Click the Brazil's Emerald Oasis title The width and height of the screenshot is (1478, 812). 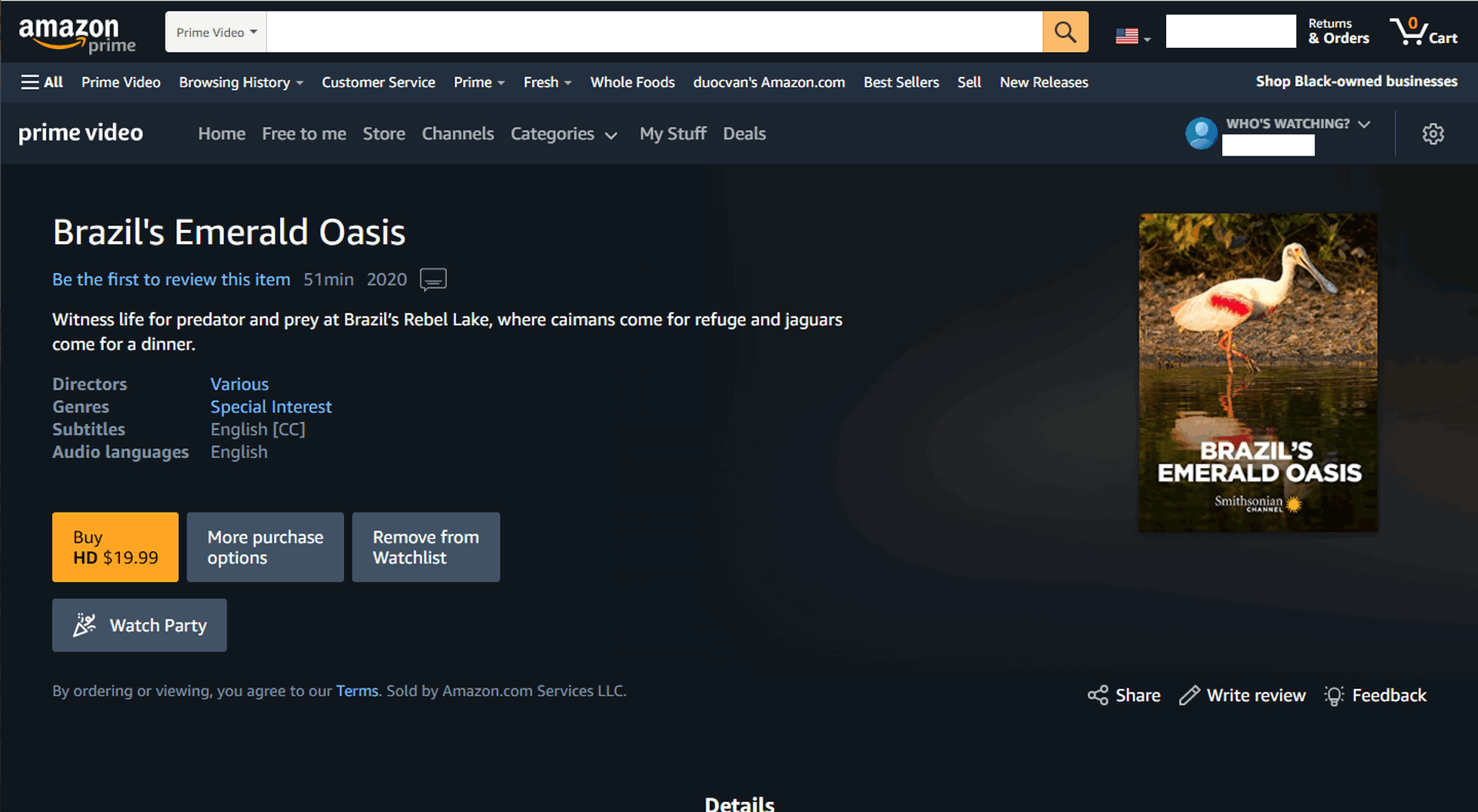pos(229,232)
